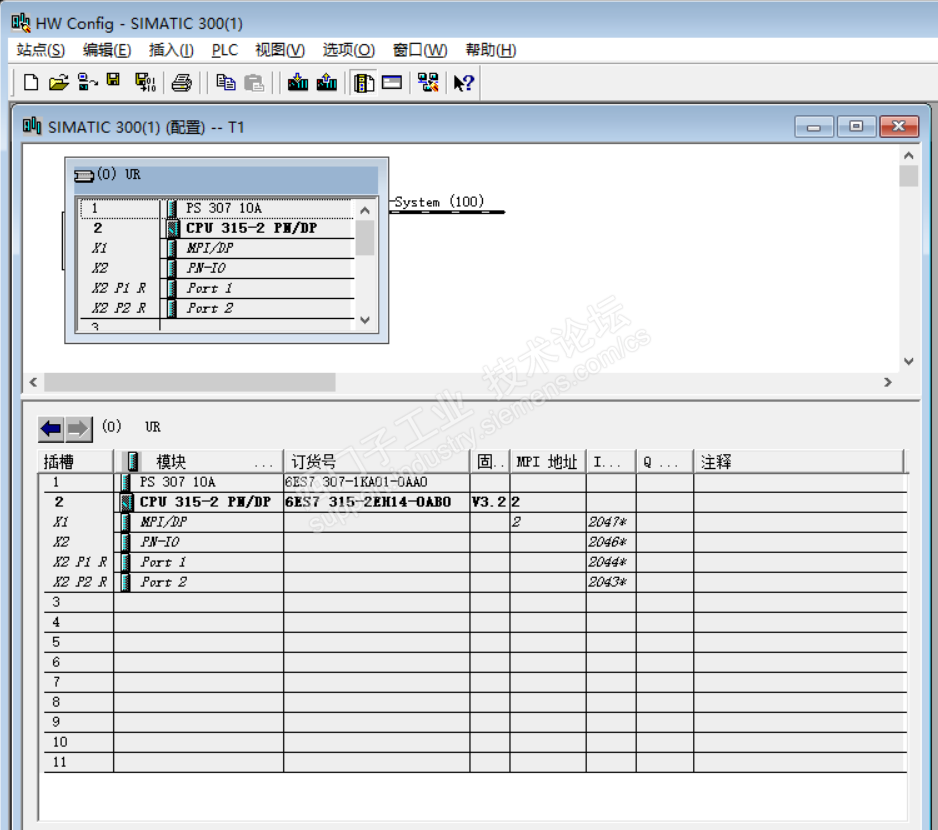Select Port 1 row in detail table
The width and height of the screenshot is (938, 830).
click(x=476, y=562)
